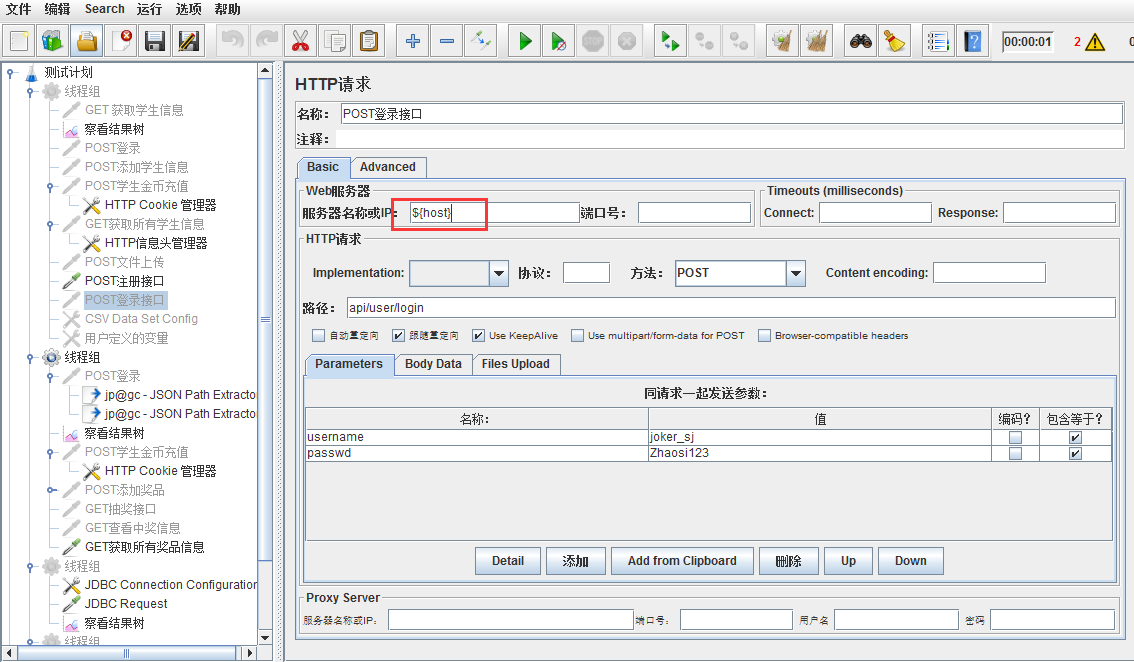Open the Help icon in toolbar

(973, 41)
